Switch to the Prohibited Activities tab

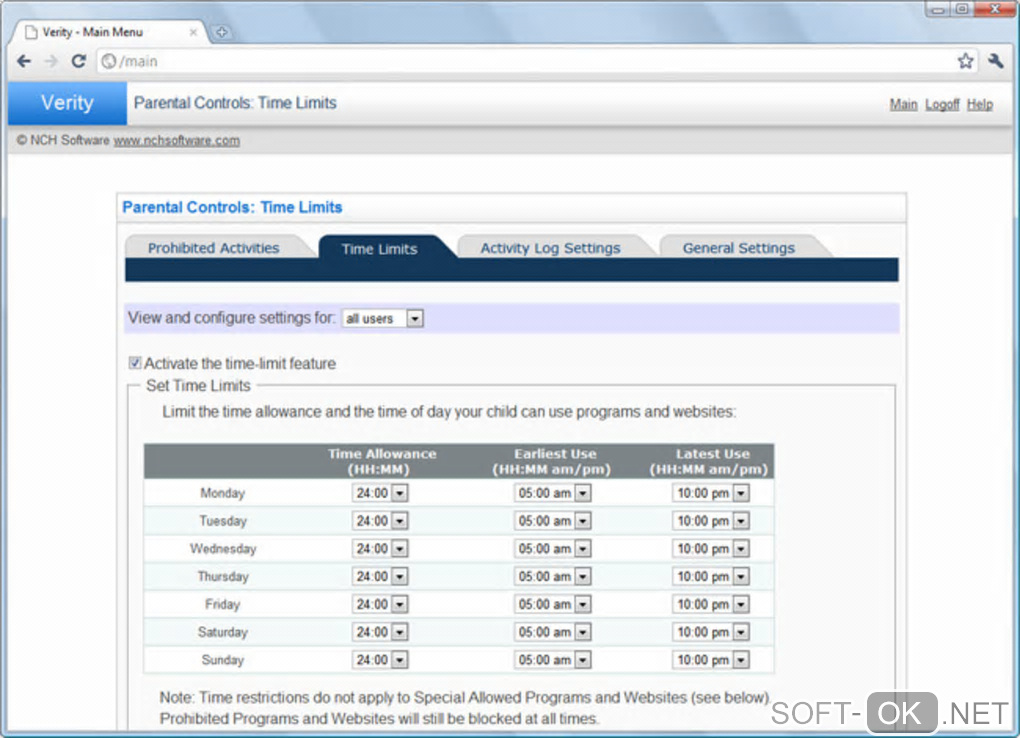click(x=213, y=248)
